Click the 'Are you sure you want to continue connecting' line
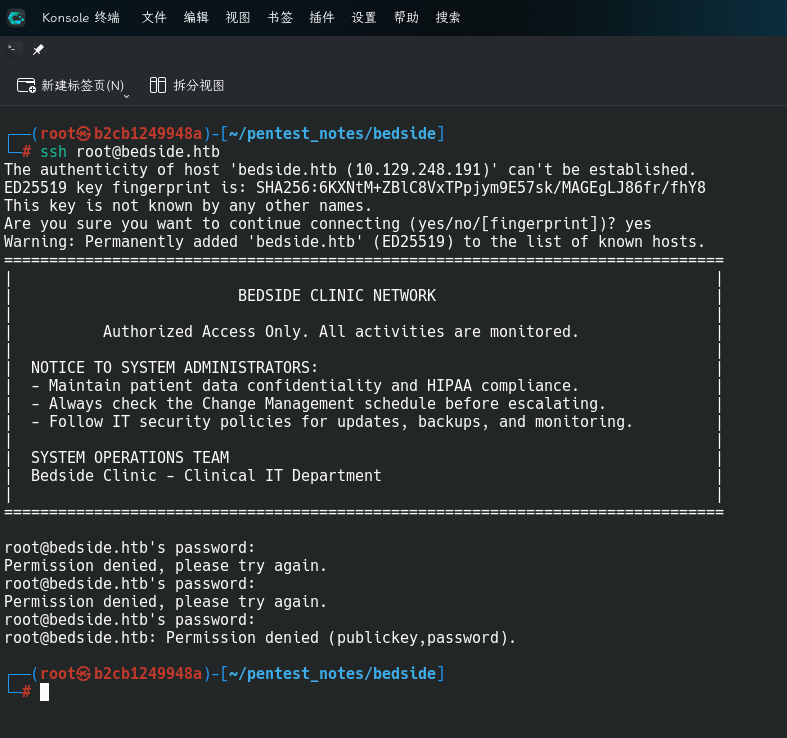787x738 pixels. tap(328, 224)
